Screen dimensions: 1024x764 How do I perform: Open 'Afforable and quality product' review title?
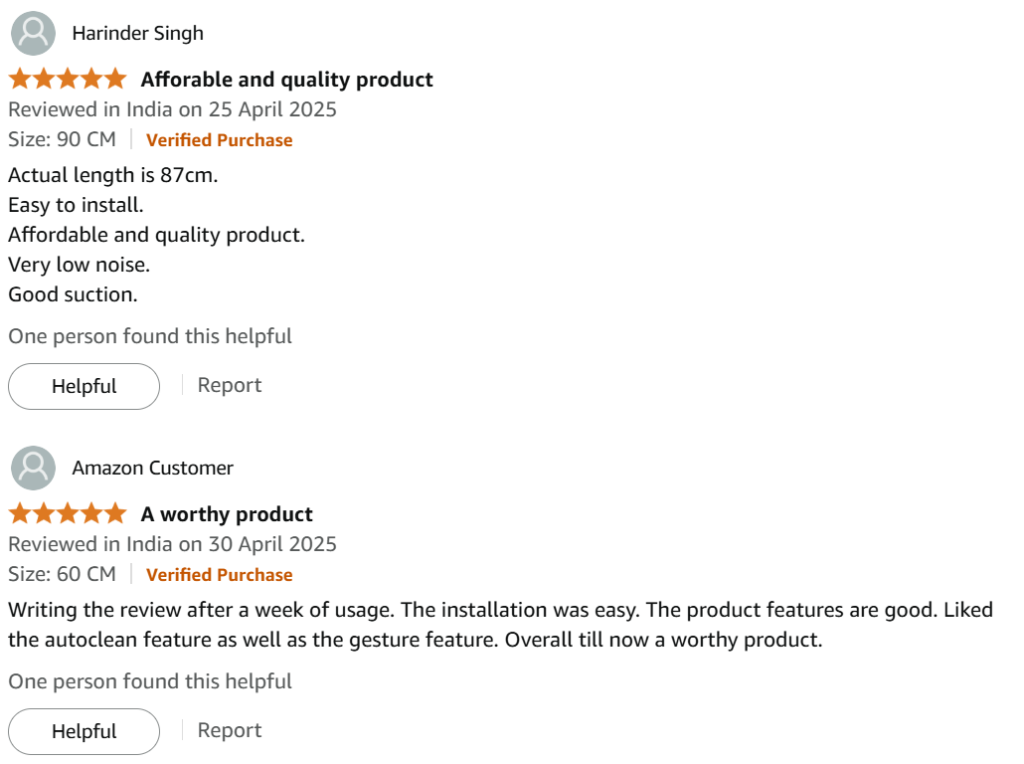(x=287, y=80)
